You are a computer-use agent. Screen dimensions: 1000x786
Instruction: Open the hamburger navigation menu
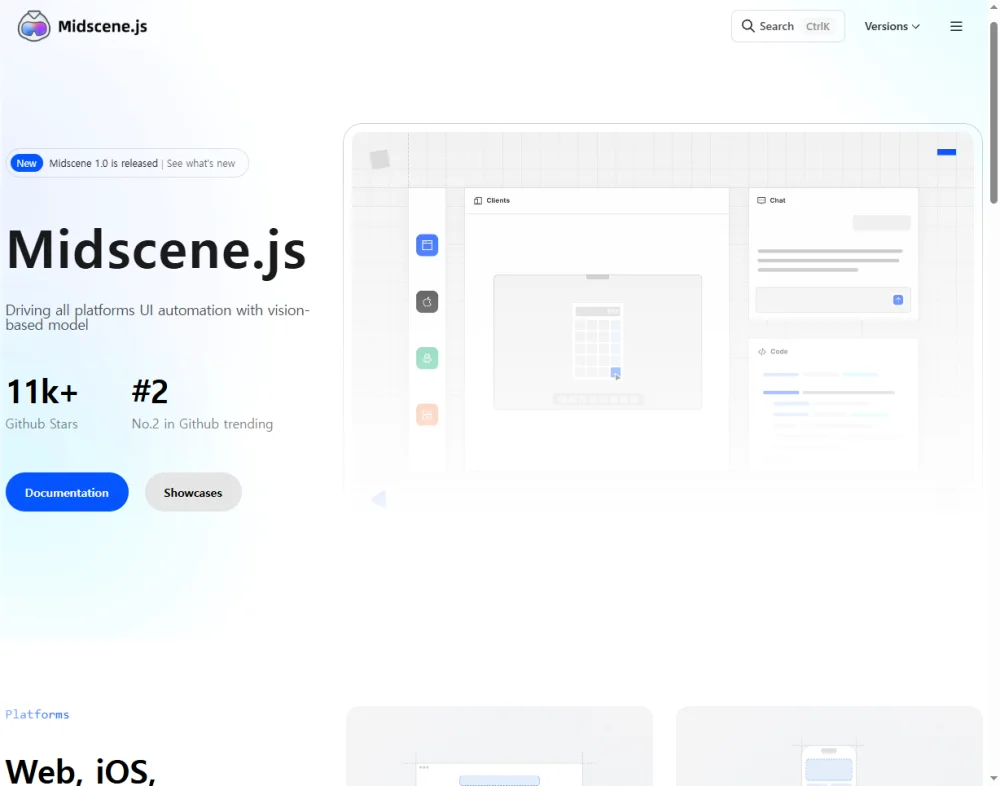[956, 26]
